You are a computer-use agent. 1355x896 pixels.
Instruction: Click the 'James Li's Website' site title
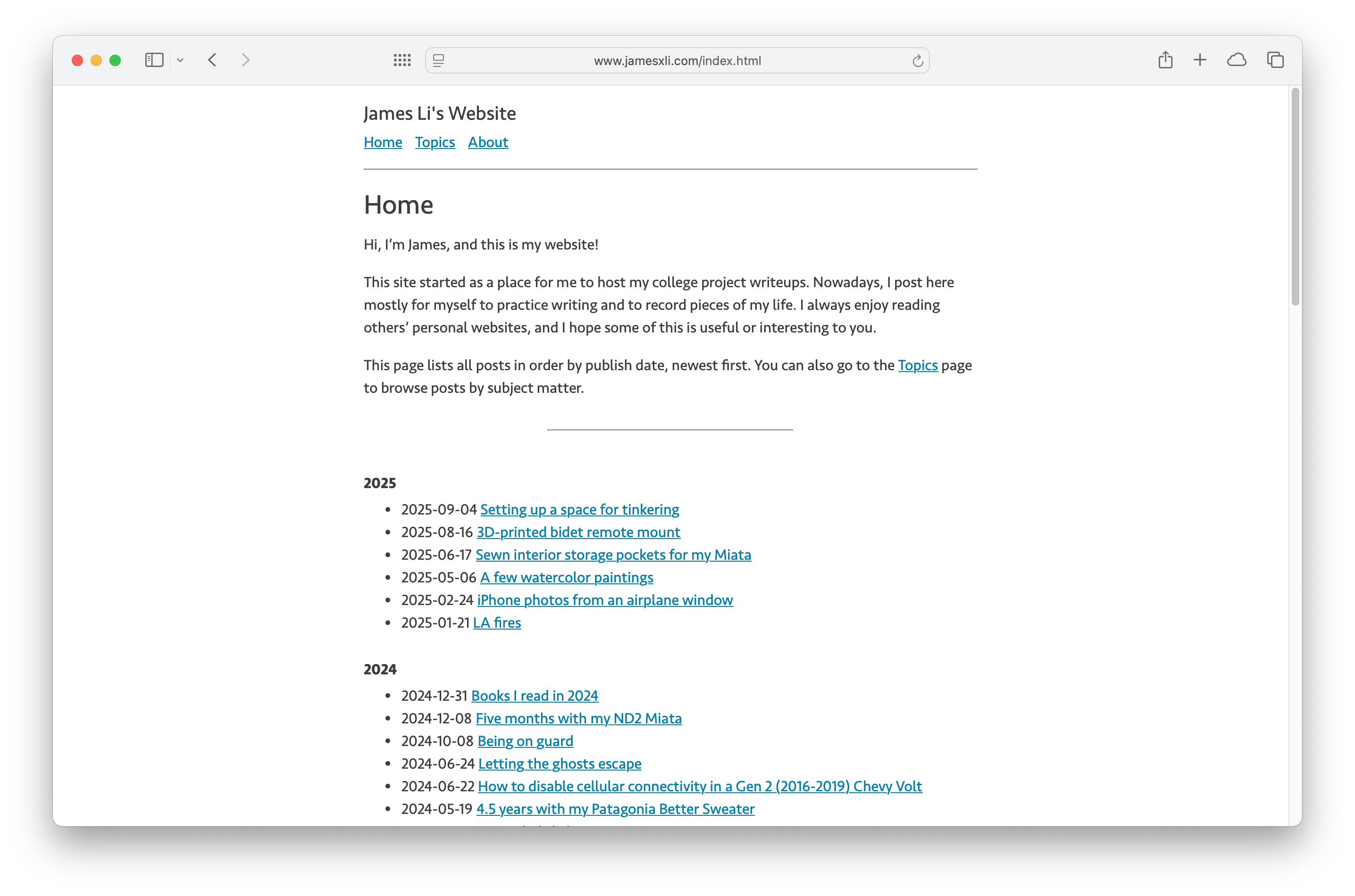[439, 113]
